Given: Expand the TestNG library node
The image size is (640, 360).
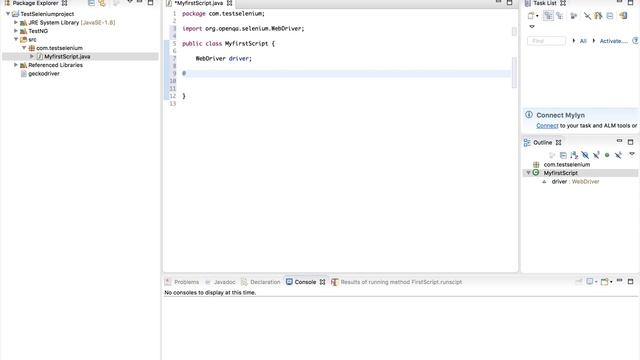Looking at the screenshot, I should pos(16,31).
